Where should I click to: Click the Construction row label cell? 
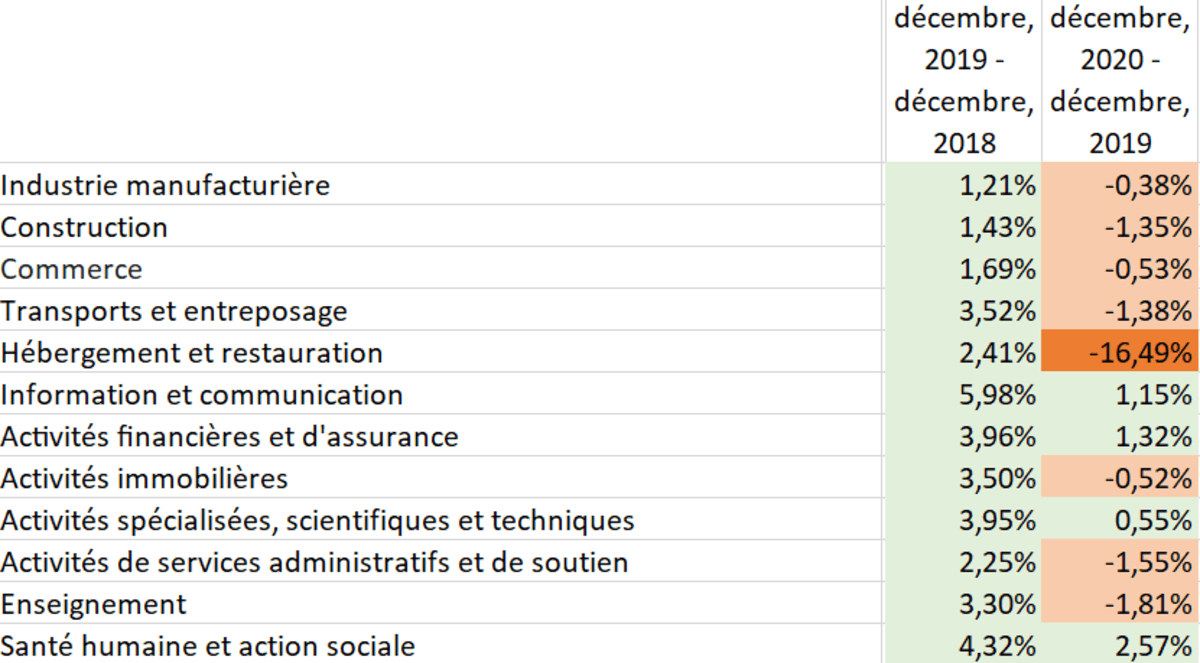coord(85,227)
